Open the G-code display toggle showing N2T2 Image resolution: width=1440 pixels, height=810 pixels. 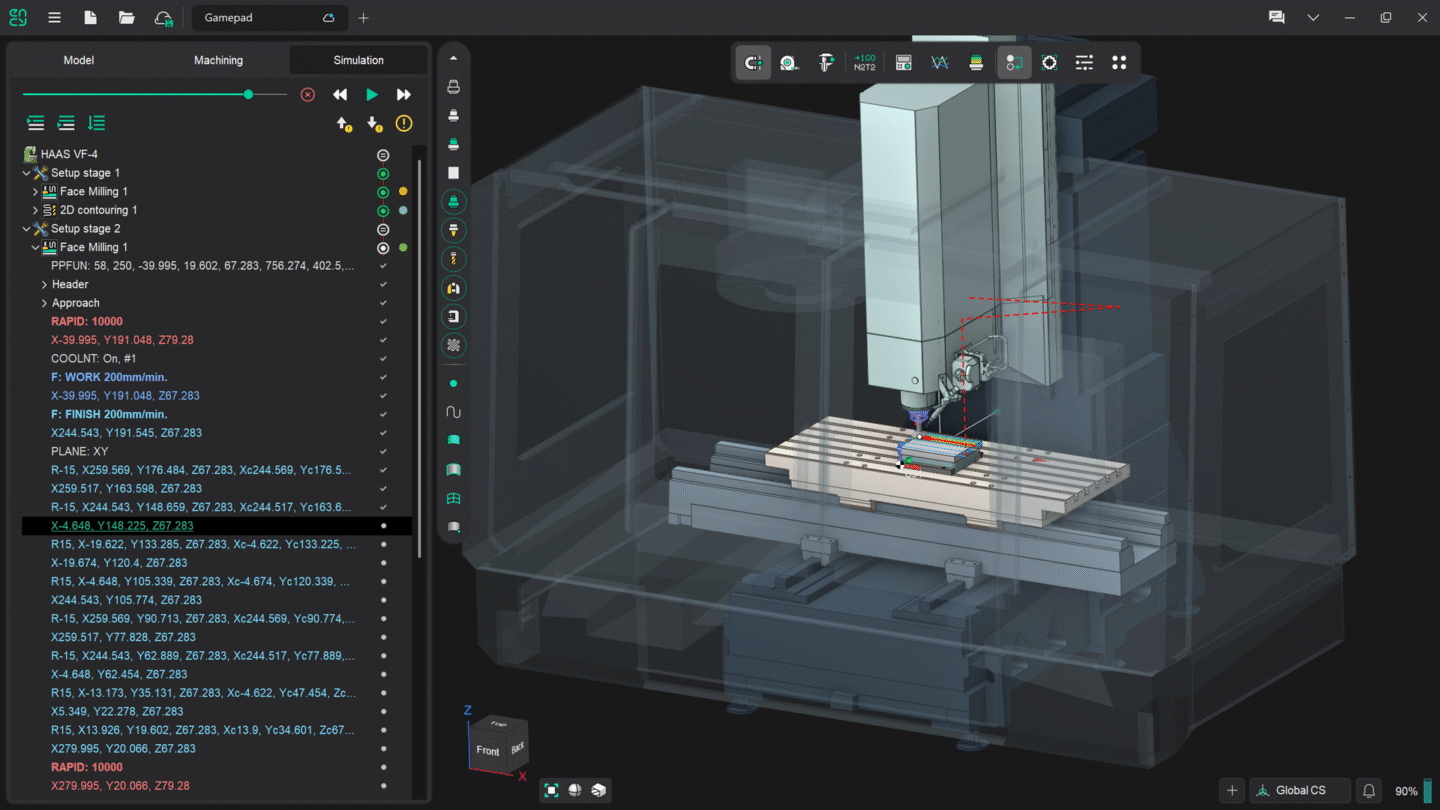tap(864, 62)
